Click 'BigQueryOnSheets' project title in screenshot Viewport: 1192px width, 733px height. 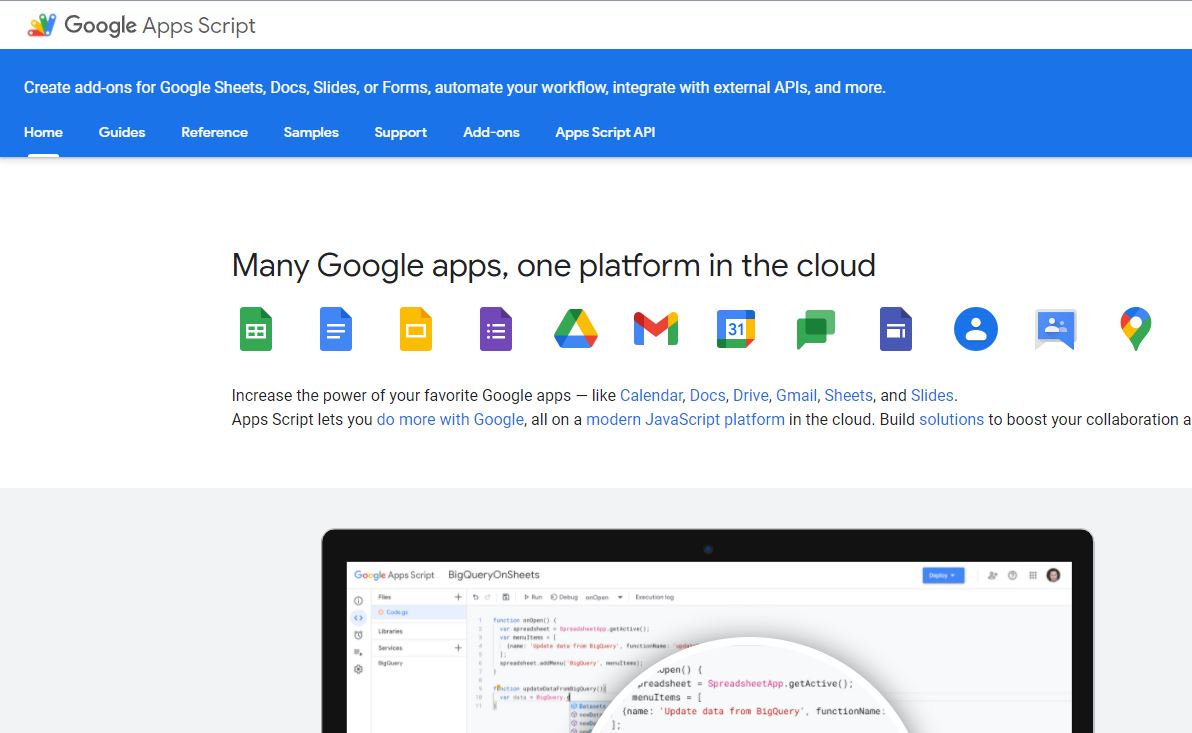493,575
